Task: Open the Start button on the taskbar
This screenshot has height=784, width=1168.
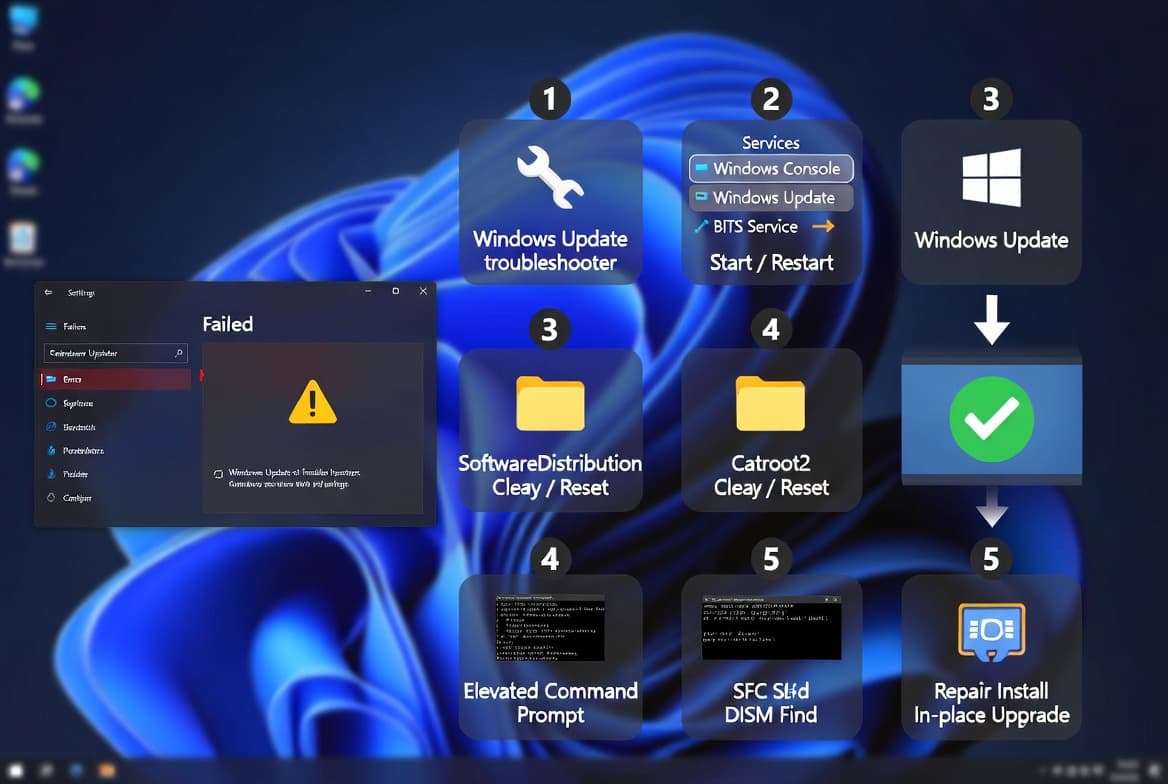Action: tap(16, 771)
